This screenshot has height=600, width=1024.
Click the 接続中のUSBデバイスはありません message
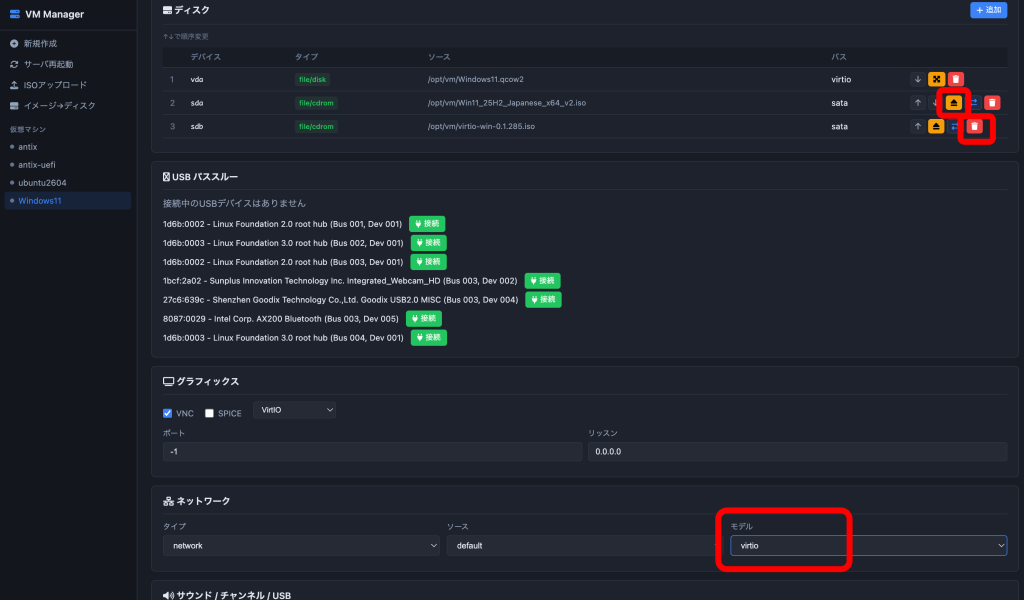(x=234, y=204)
